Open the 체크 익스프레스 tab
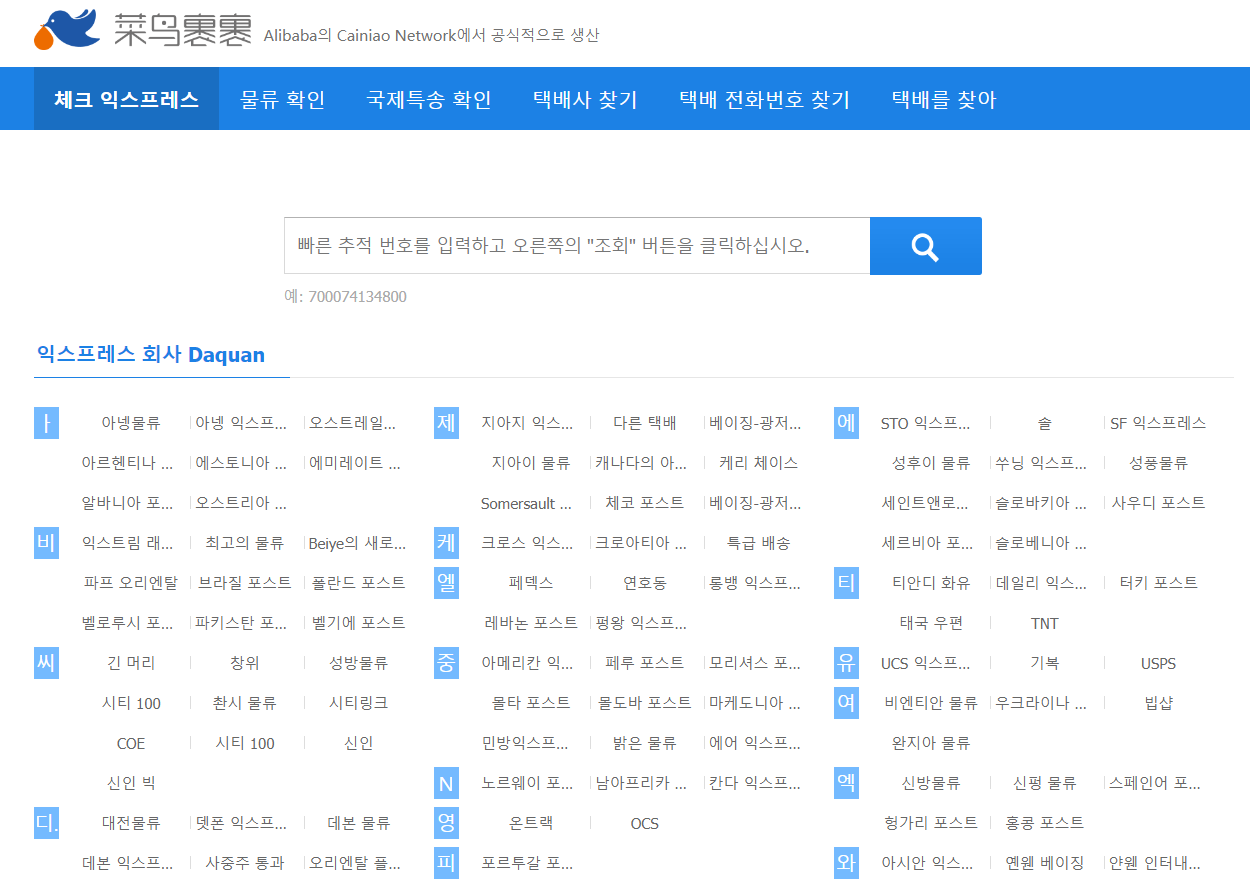The image size is (1250, 881). tap(126, 99)
